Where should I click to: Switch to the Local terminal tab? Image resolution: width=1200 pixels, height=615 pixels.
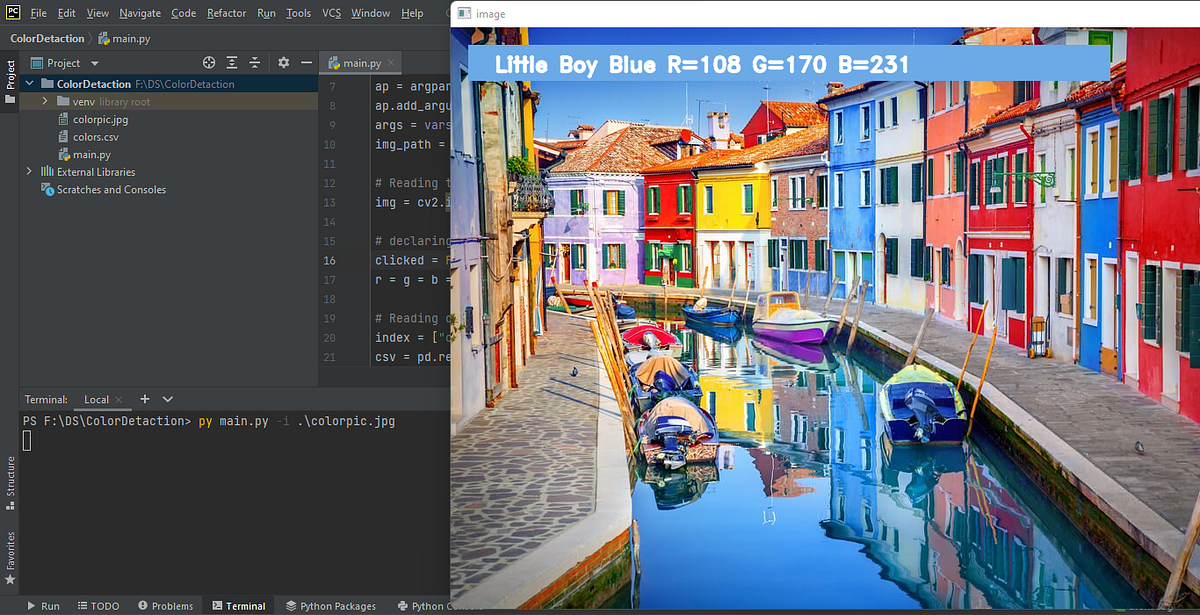99,399
